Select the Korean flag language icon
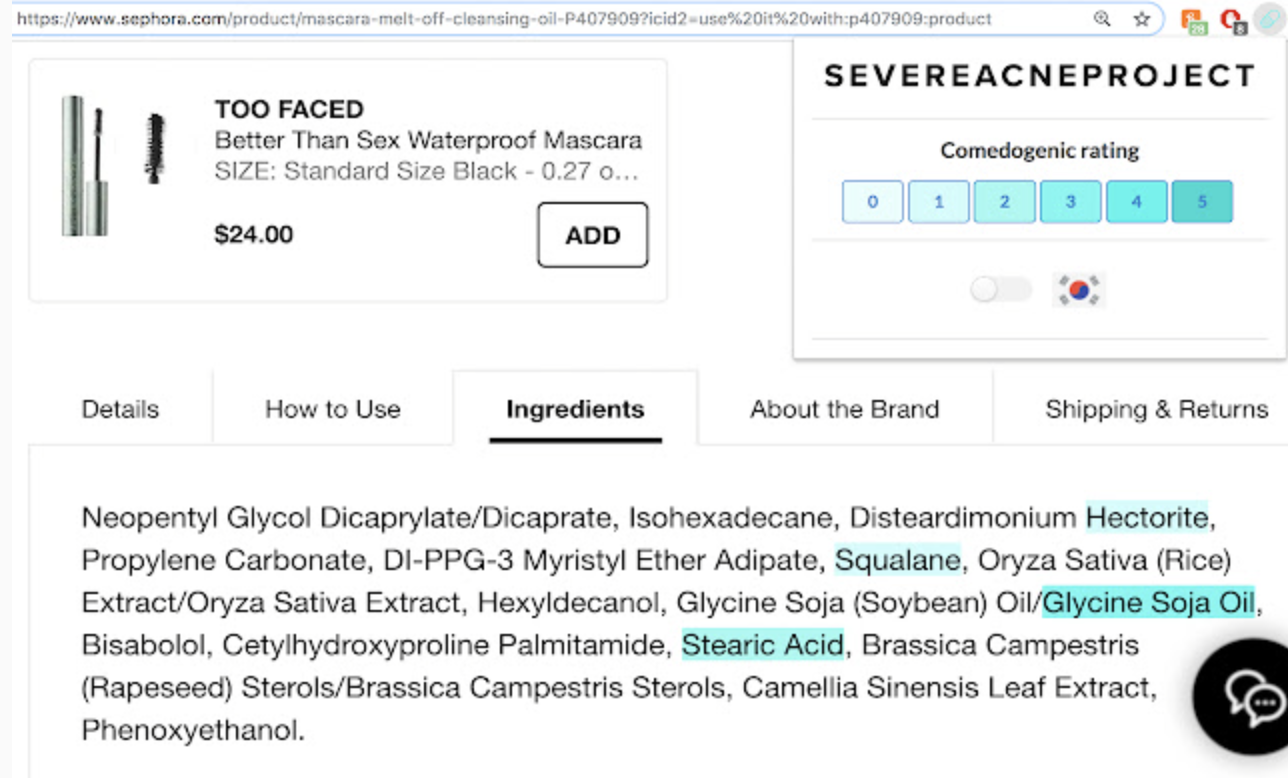Screen dimensions: 1288x778 [x=1078, y=290]
